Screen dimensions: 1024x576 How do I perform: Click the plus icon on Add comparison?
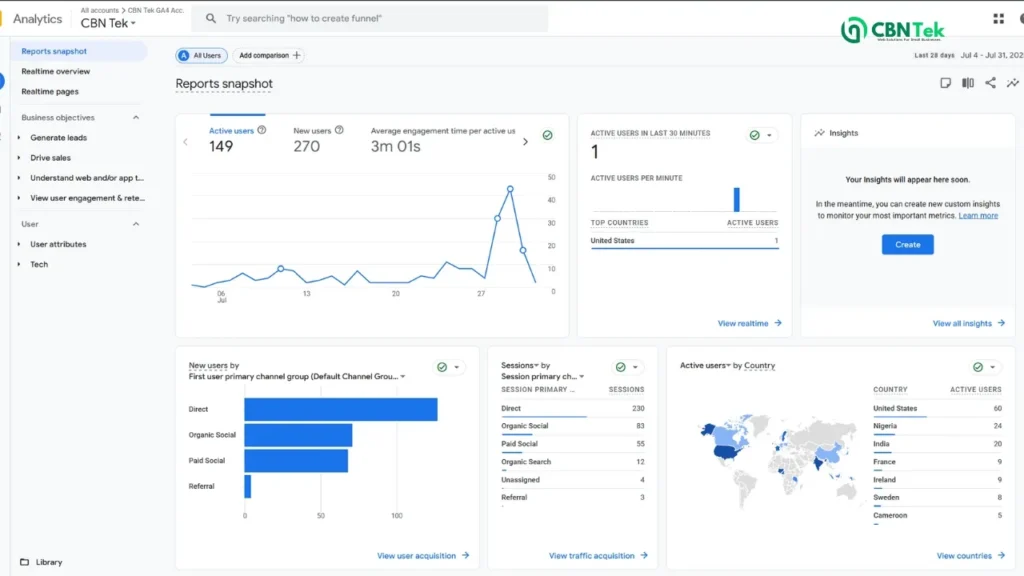click(x=296, y=56)
